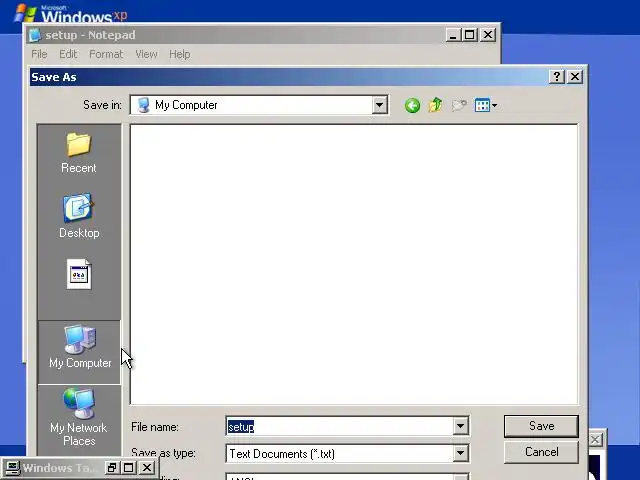640x480 pixels.
Task: Restore the Windows Task Manager window
Action: coord(111,468)
